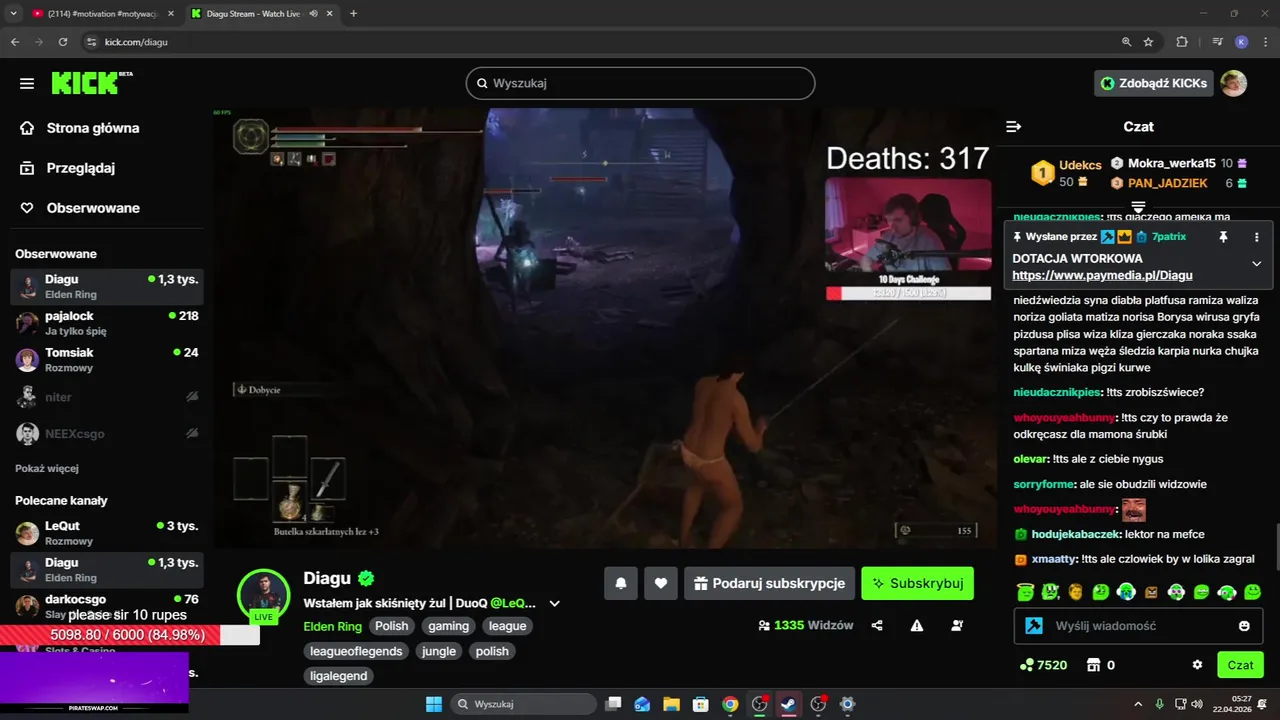Click Podaruj subskrypcje button
1280x720 pixels.
[769, 583]
